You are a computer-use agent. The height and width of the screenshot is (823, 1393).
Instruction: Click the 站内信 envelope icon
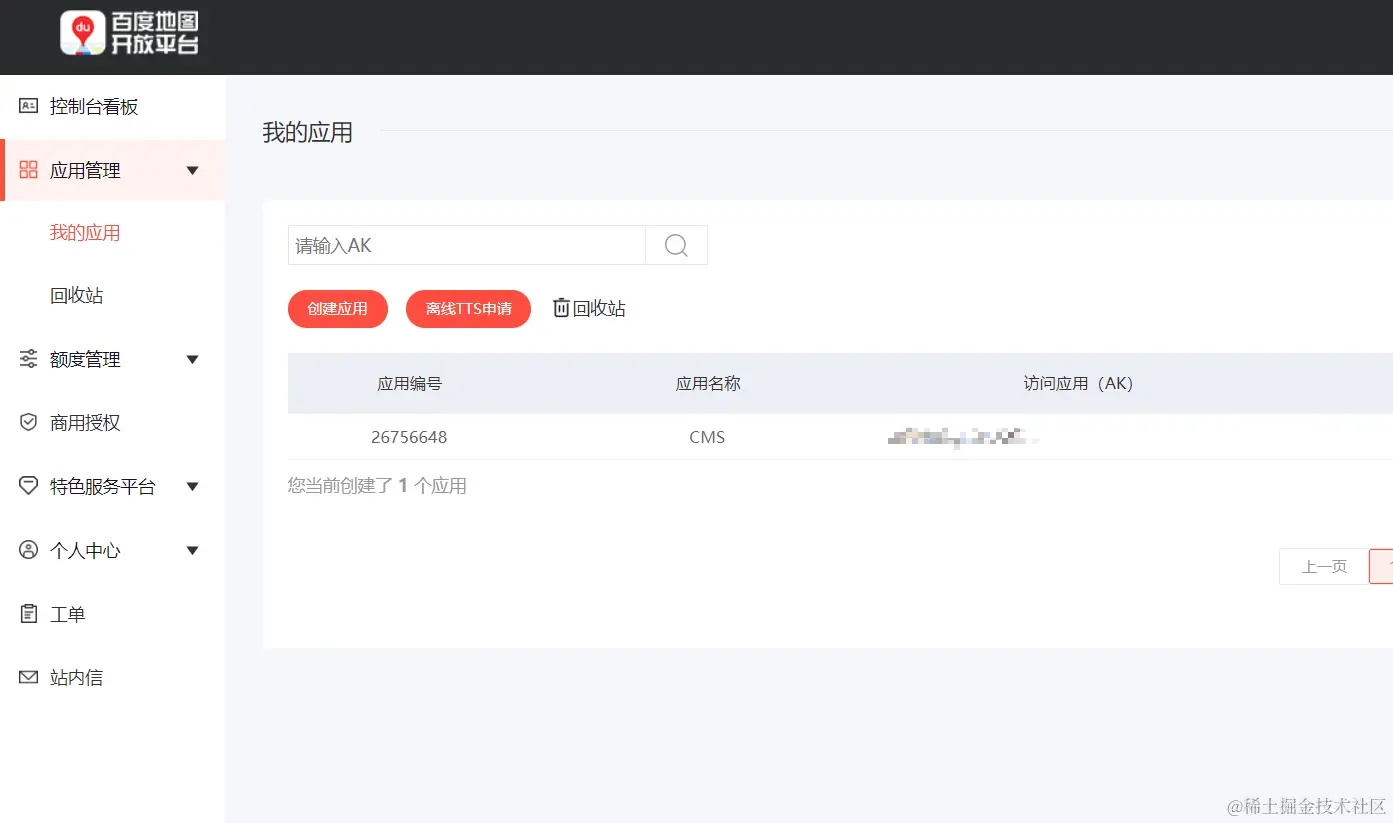tap(28, 677)
